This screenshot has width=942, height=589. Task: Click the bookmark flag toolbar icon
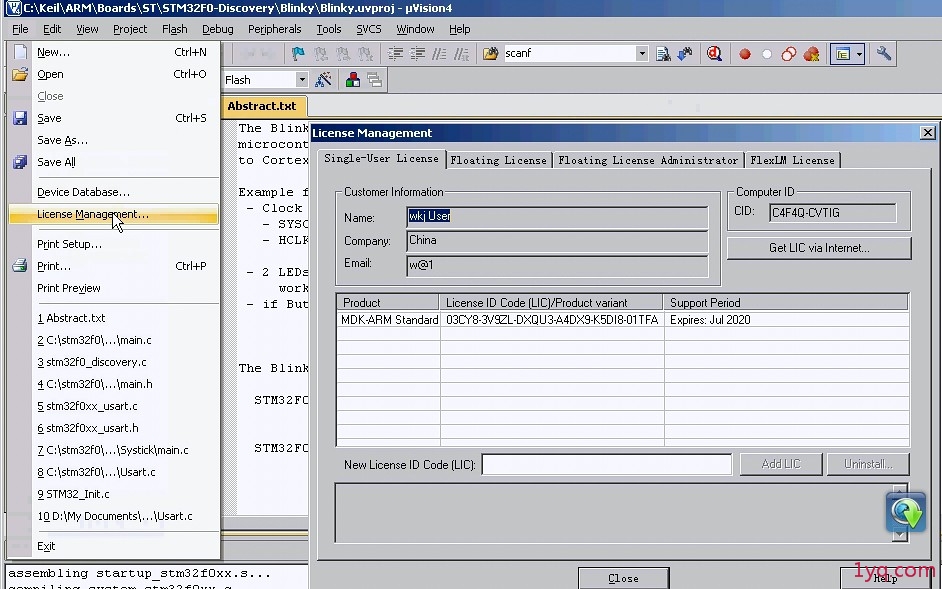pos(298,53)
